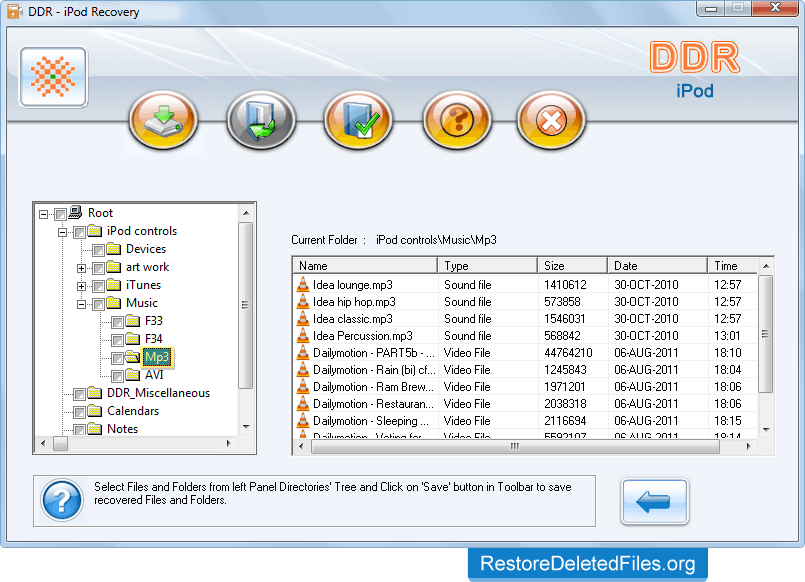Open Help via orange question mark button
Viewport: 805px width, 582px height.
coord(457,121)
